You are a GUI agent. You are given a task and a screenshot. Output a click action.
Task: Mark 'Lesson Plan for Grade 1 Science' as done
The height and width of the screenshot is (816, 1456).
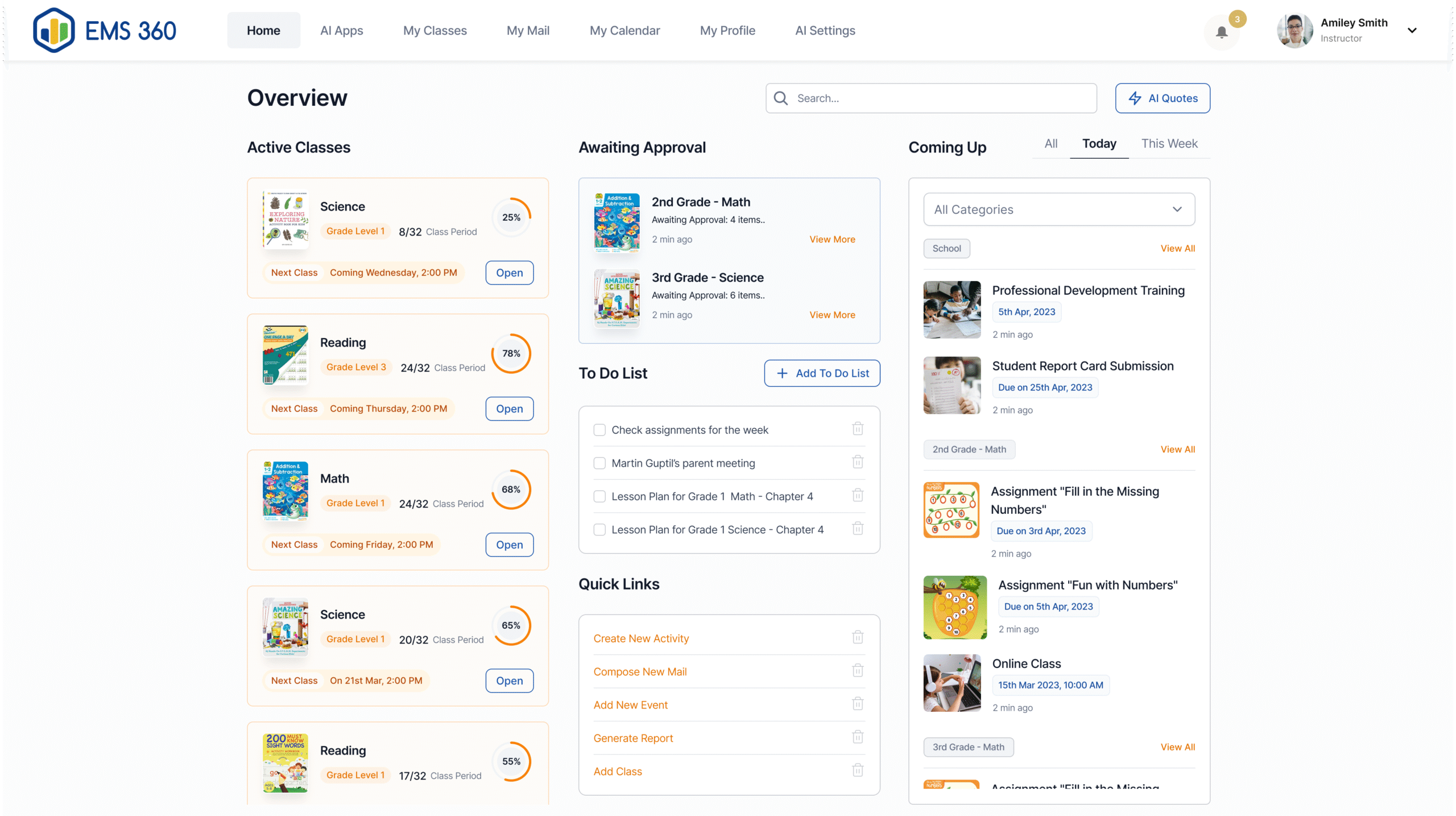pyautogui.click(x=599, y=530)
